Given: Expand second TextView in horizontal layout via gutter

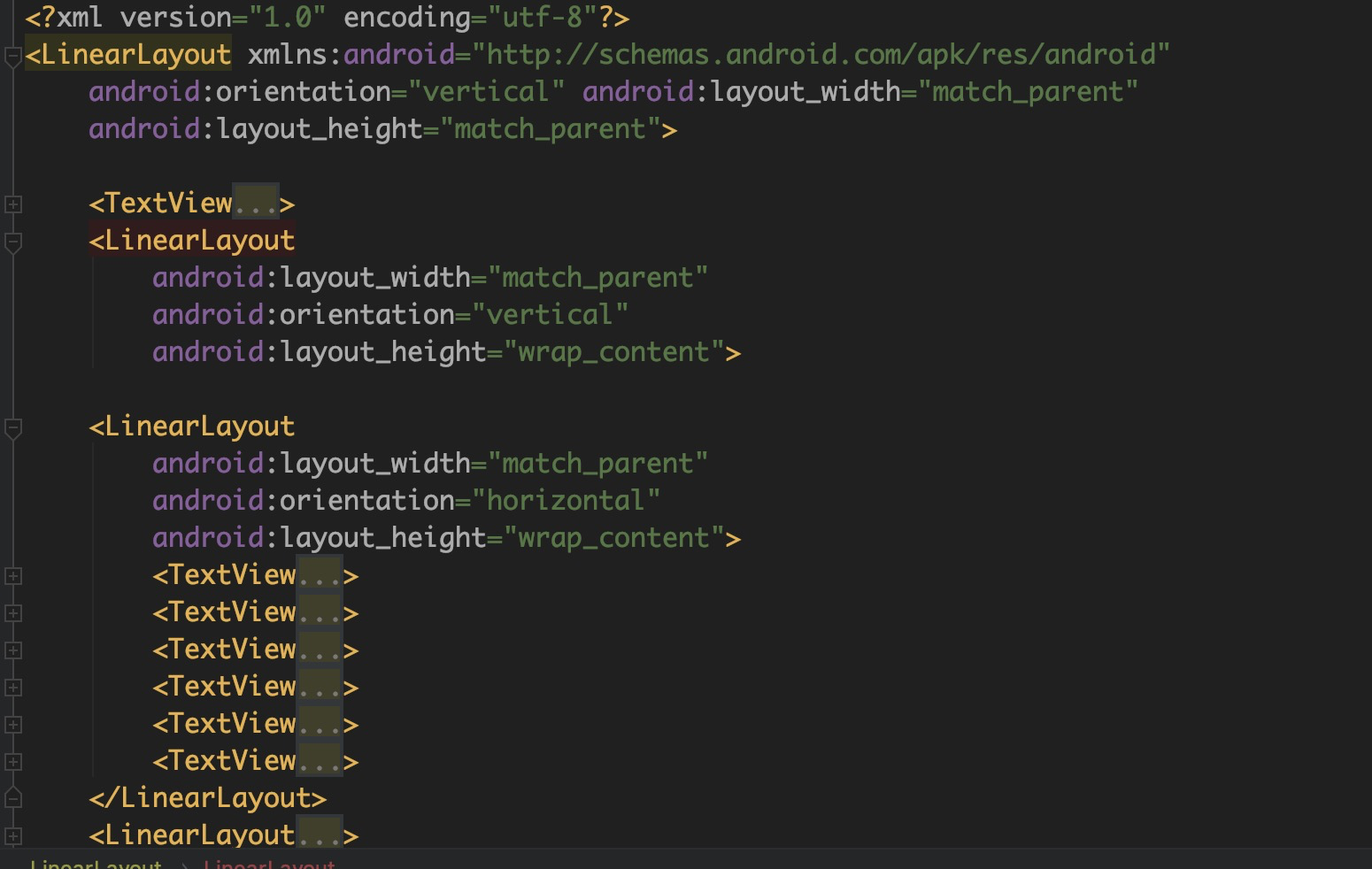Looking at the screenshot, I should 13,613.
